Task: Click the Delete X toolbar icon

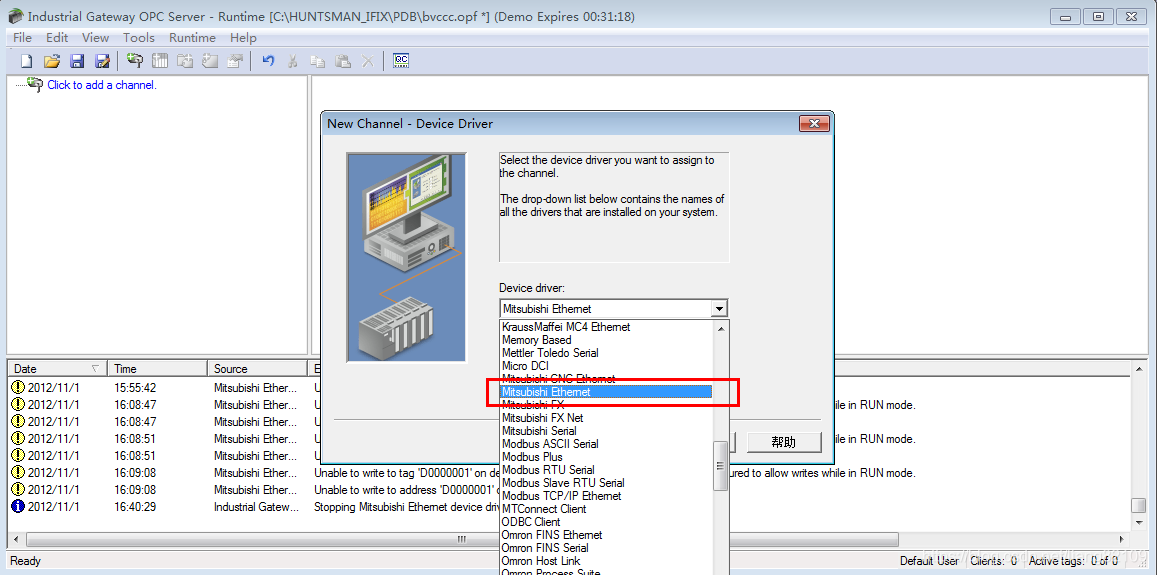Action: click(x=367, y=61)
